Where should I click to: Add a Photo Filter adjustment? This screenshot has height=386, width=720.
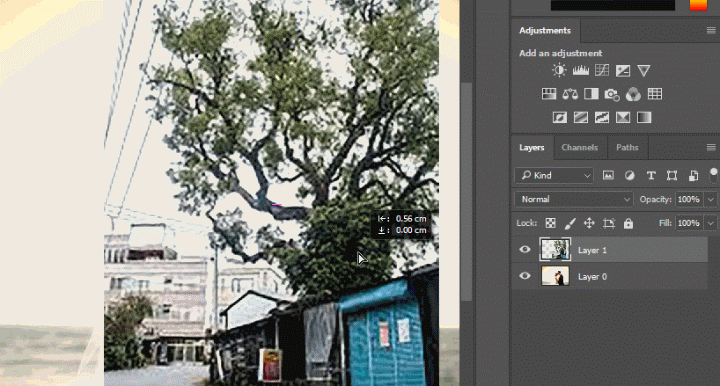[x=612, y=95]
